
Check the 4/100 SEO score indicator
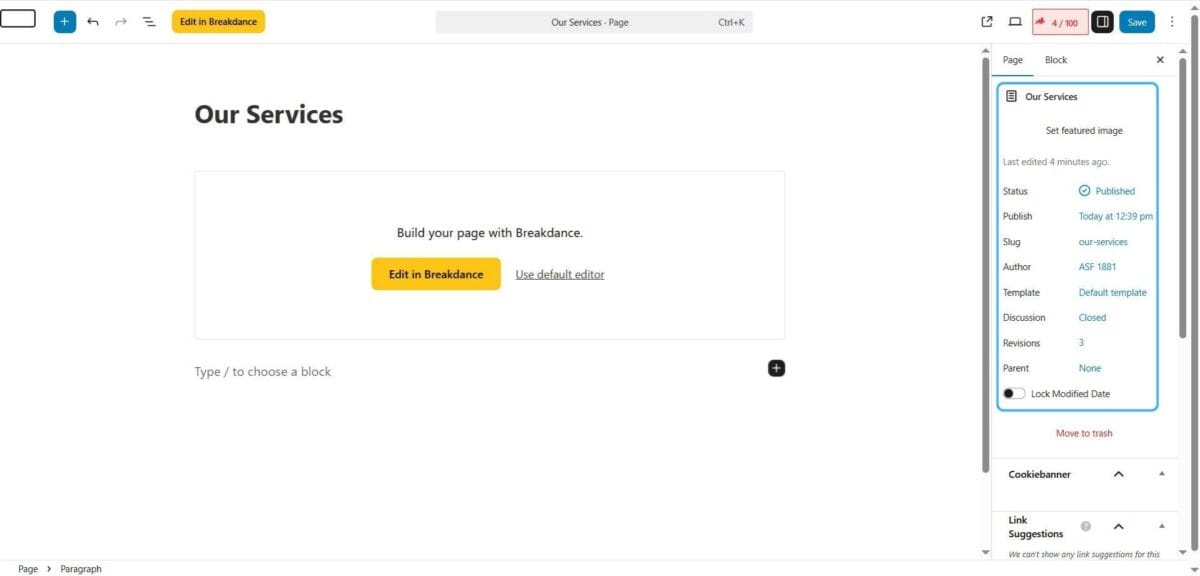[x=1060, y=21]
